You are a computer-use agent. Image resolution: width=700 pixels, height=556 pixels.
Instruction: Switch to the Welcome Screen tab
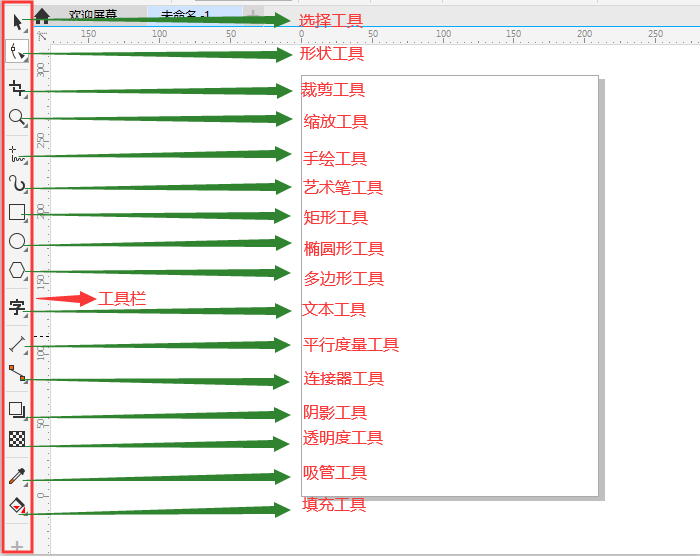(93, 15)
